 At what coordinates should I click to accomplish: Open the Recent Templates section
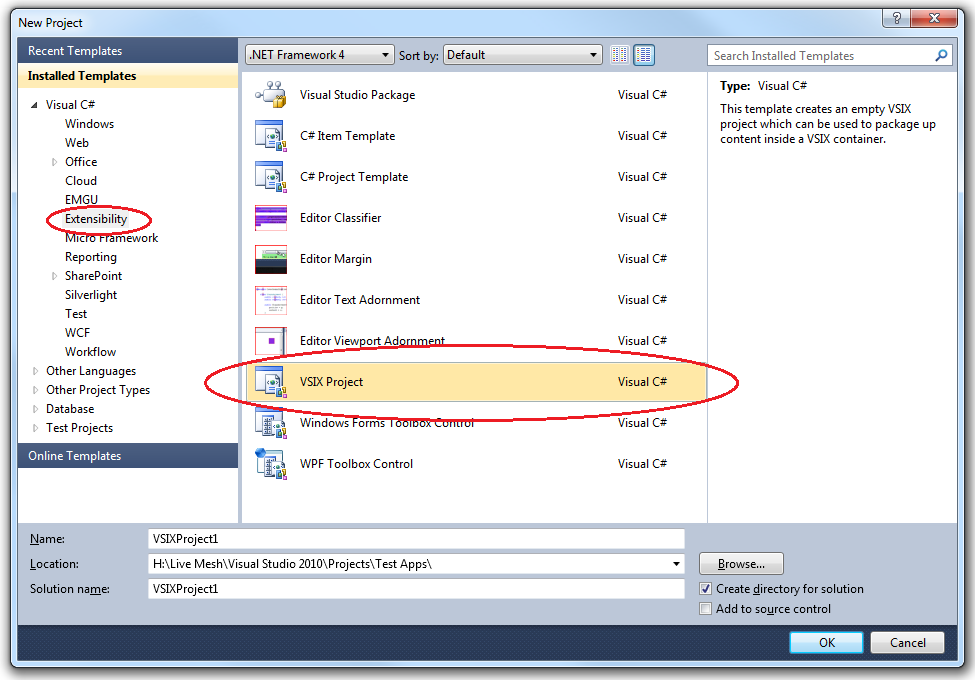pos(128,51)
